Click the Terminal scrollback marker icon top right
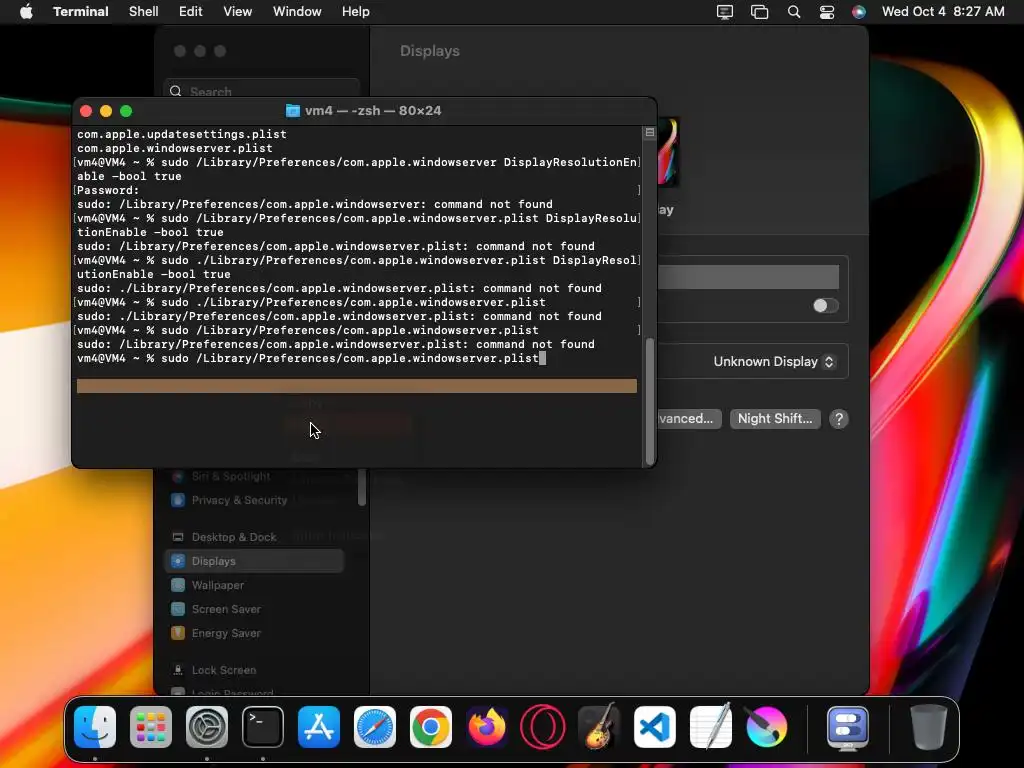This screenshot has height=768, width=1024. coord(649,133)
